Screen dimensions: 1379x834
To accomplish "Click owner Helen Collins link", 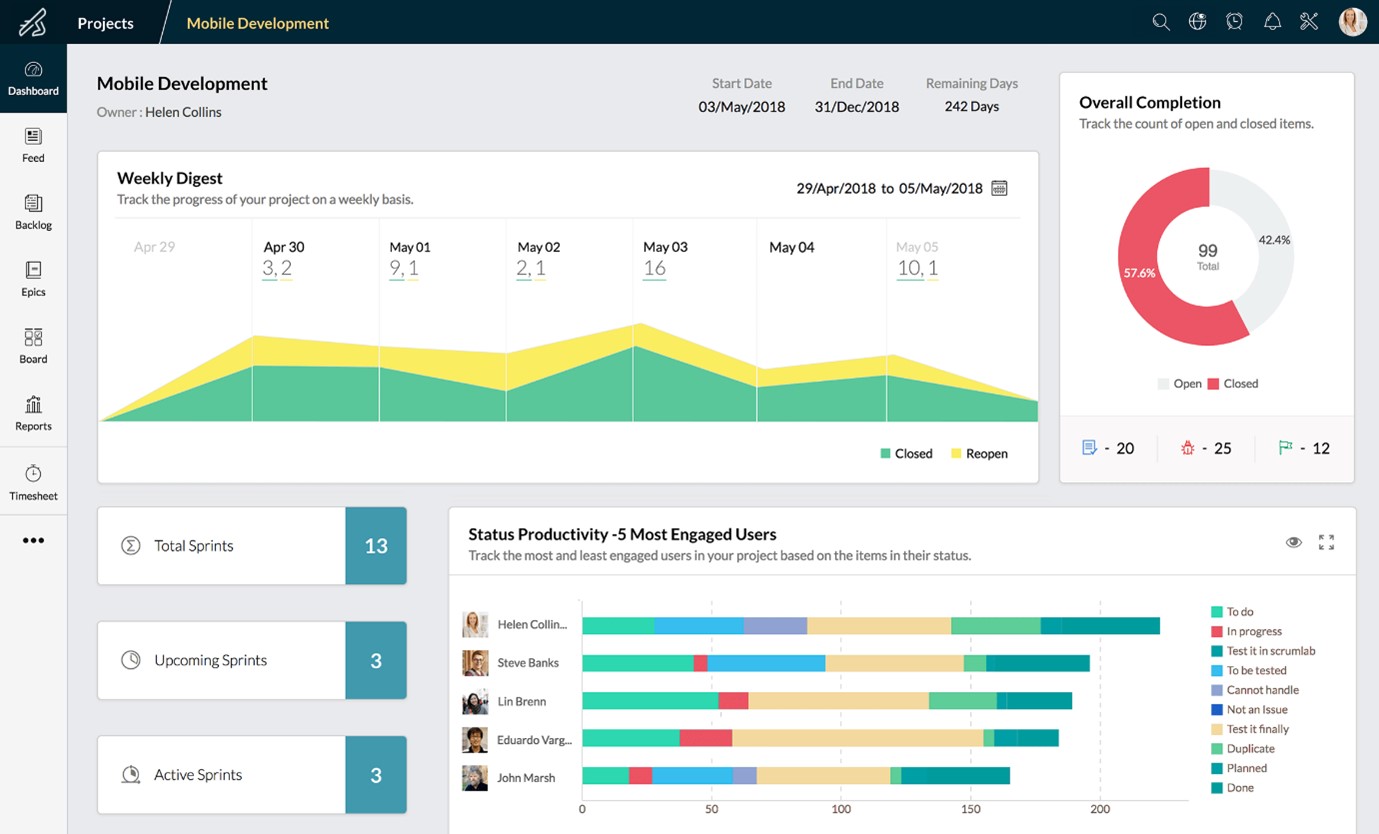I will 183,112.
